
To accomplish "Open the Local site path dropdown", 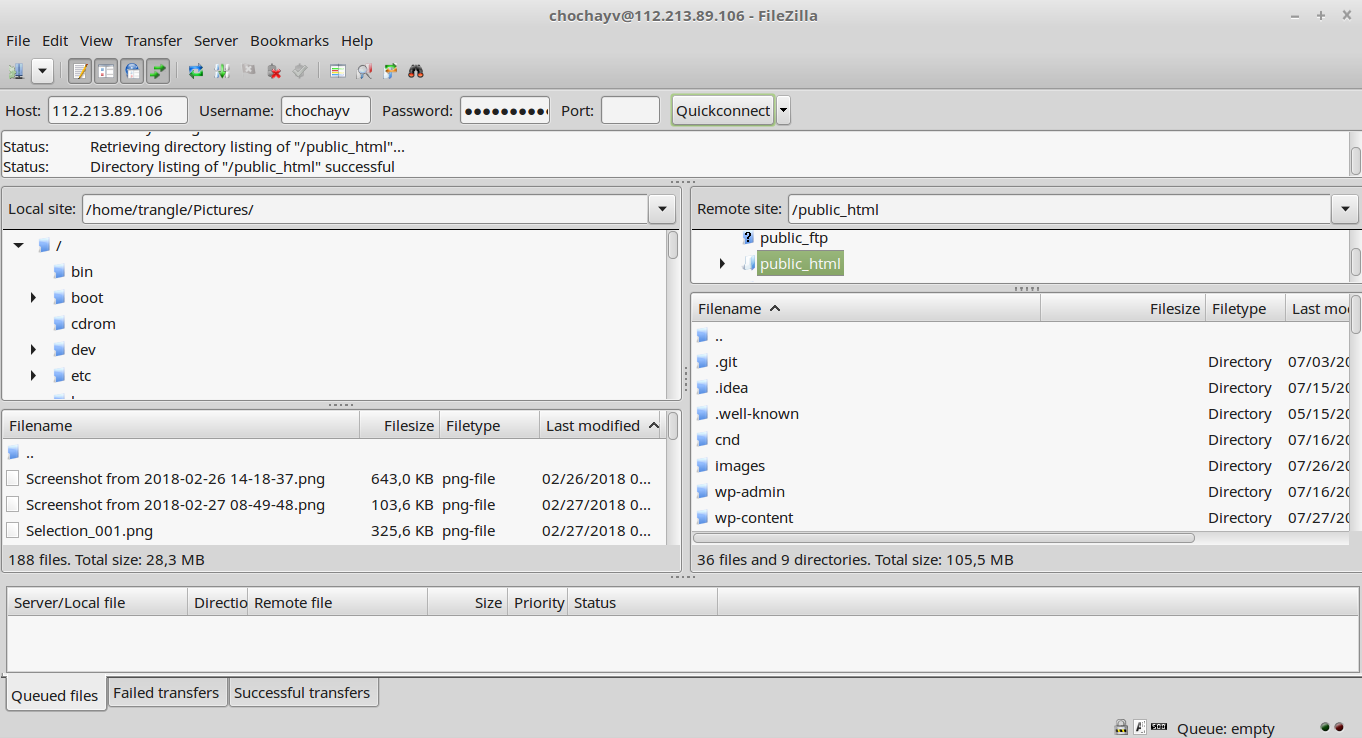I will pos(662,209).
